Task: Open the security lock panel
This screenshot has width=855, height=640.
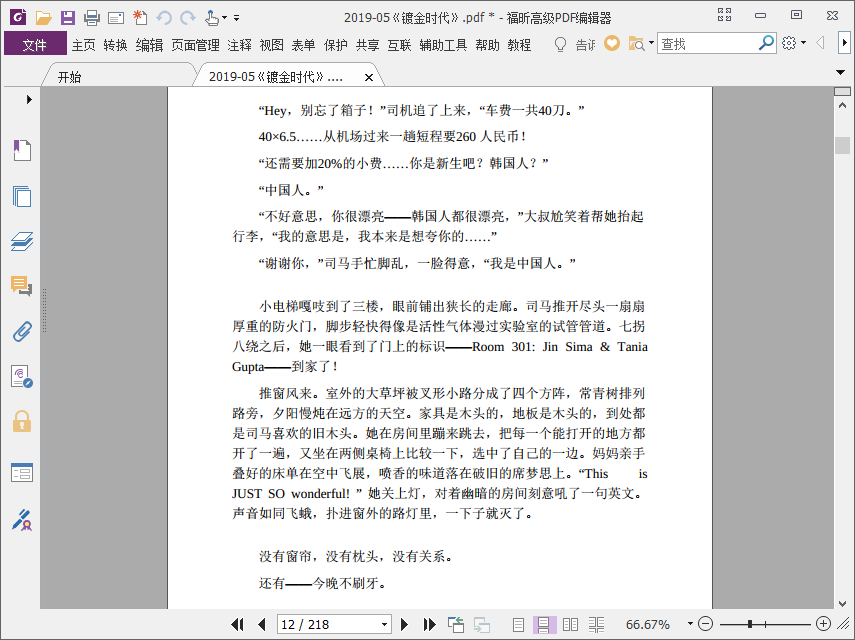Action: pyautogui.click(x=22, y=421)
